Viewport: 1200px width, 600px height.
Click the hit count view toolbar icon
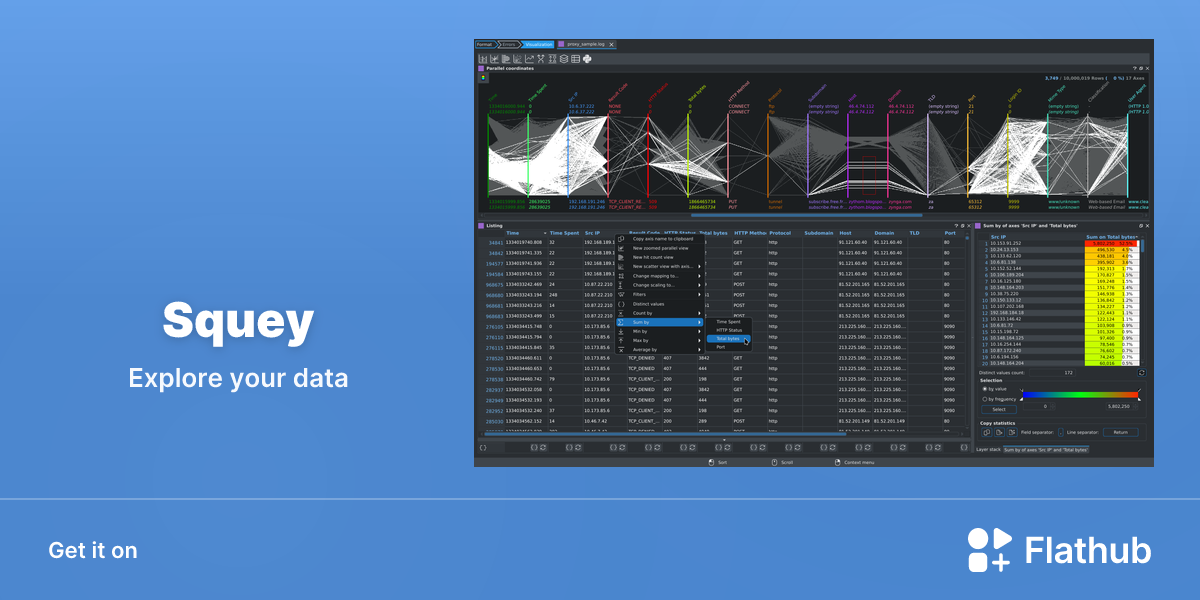(x=506, y=59)
